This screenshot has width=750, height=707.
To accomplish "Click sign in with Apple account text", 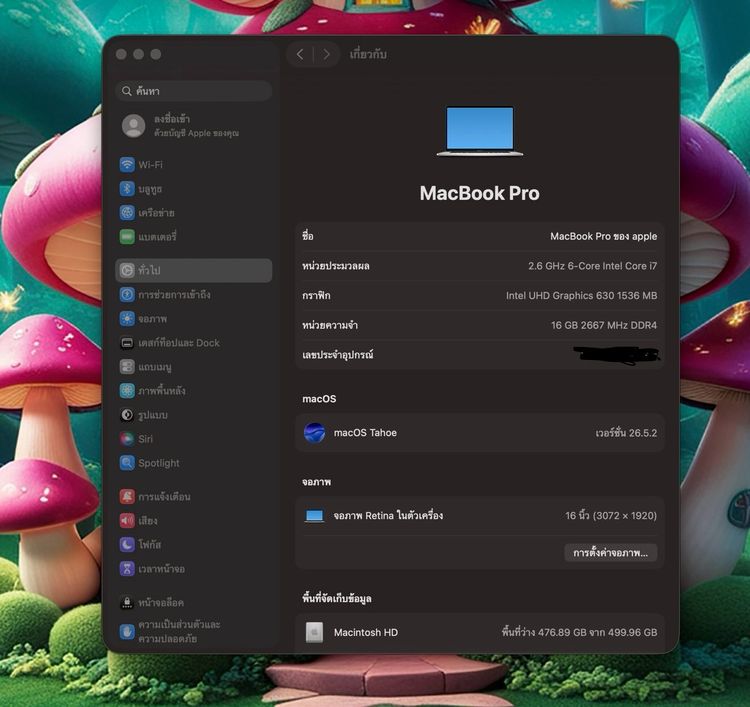I will point(196,126).
